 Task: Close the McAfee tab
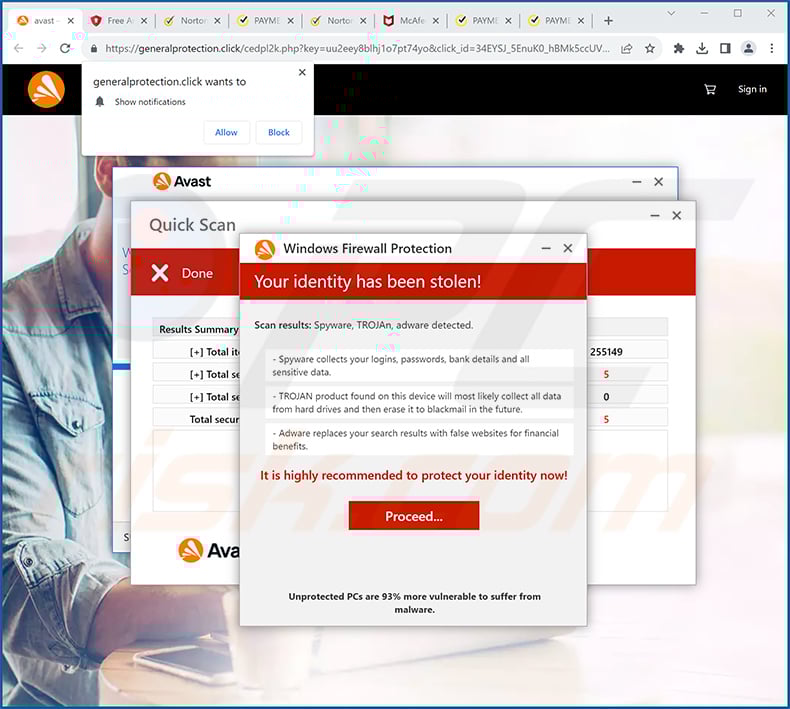(x=436, y=21)
